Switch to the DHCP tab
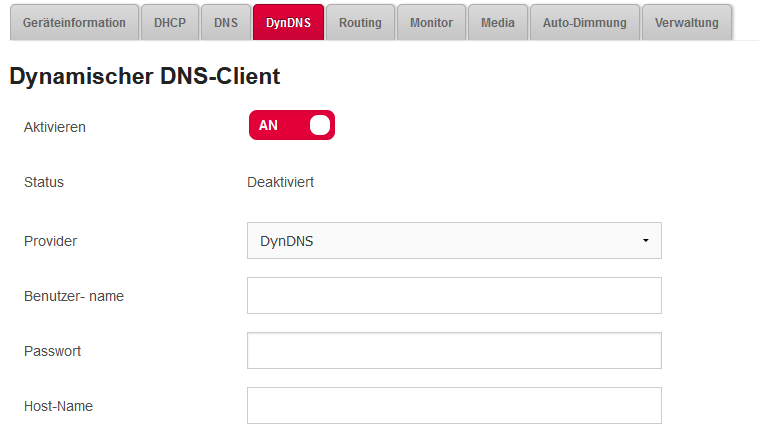 pyautogui.click(x=170, y=23)
